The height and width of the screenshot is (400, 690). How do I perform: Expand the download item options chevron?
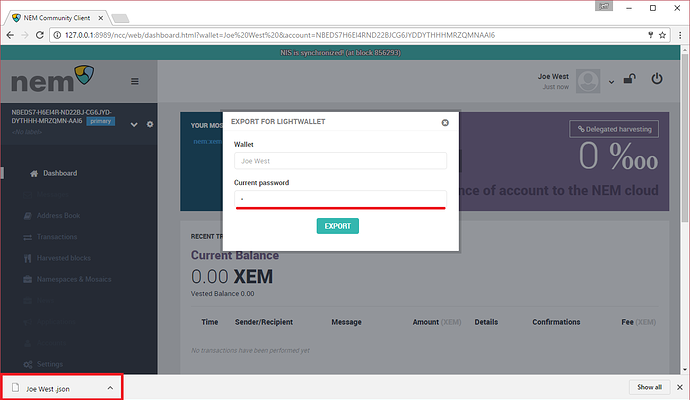click(110, 388)
